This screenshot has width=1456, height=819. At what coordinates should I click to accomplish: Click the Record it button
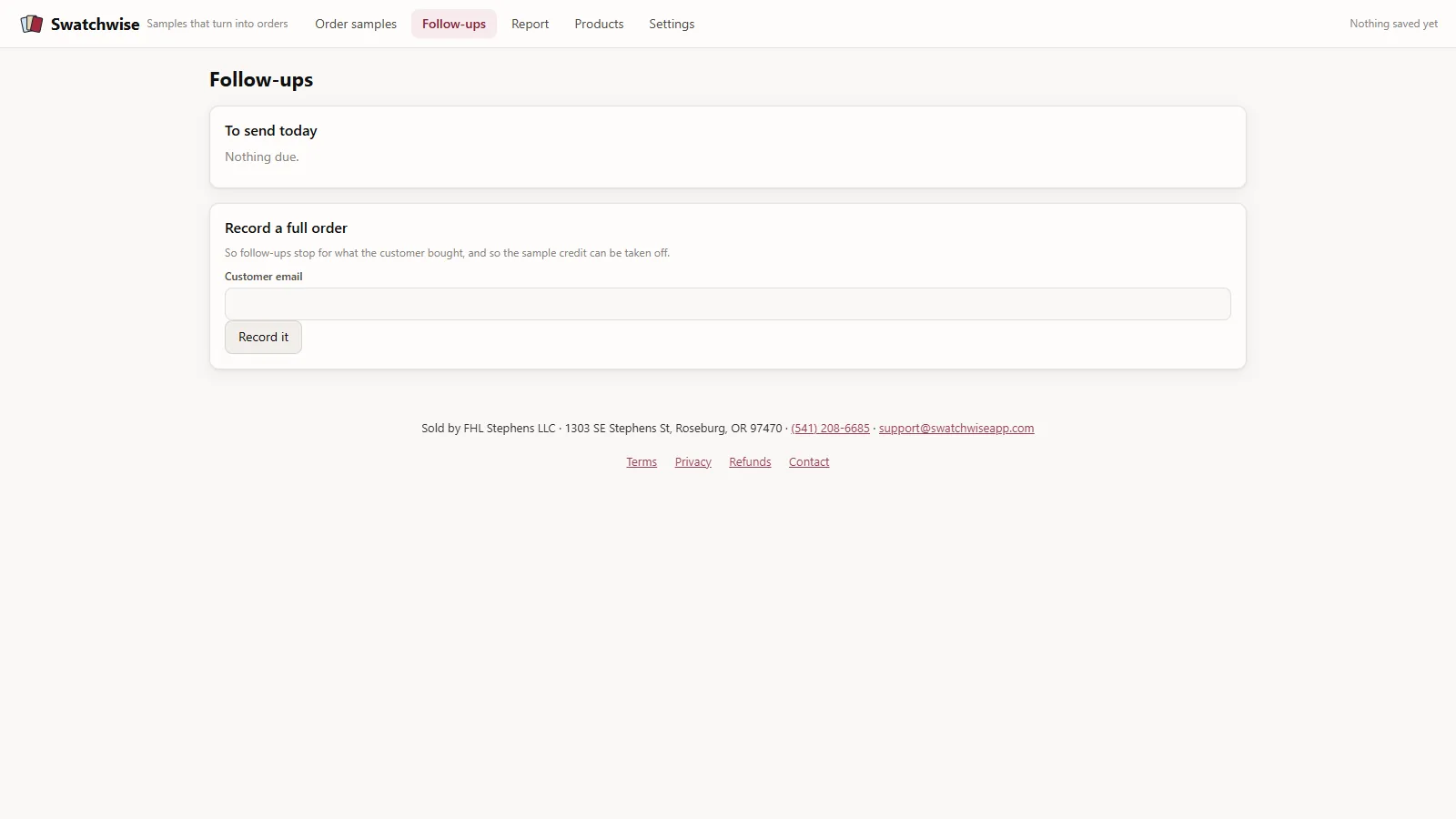coord(263,337)
